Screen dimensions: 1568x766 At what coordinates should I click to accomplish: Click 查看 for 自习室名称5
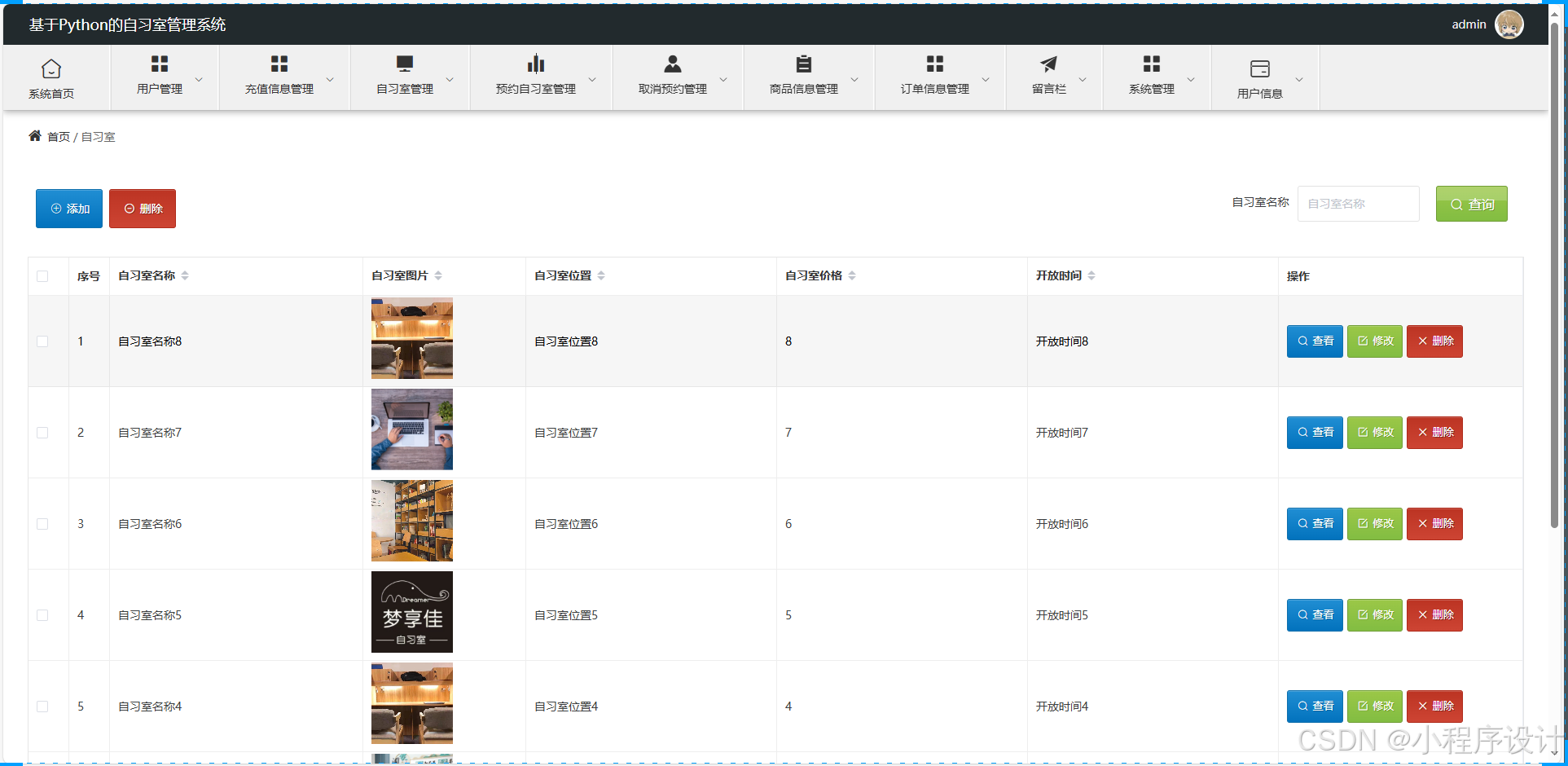(x=1315, y=615)
